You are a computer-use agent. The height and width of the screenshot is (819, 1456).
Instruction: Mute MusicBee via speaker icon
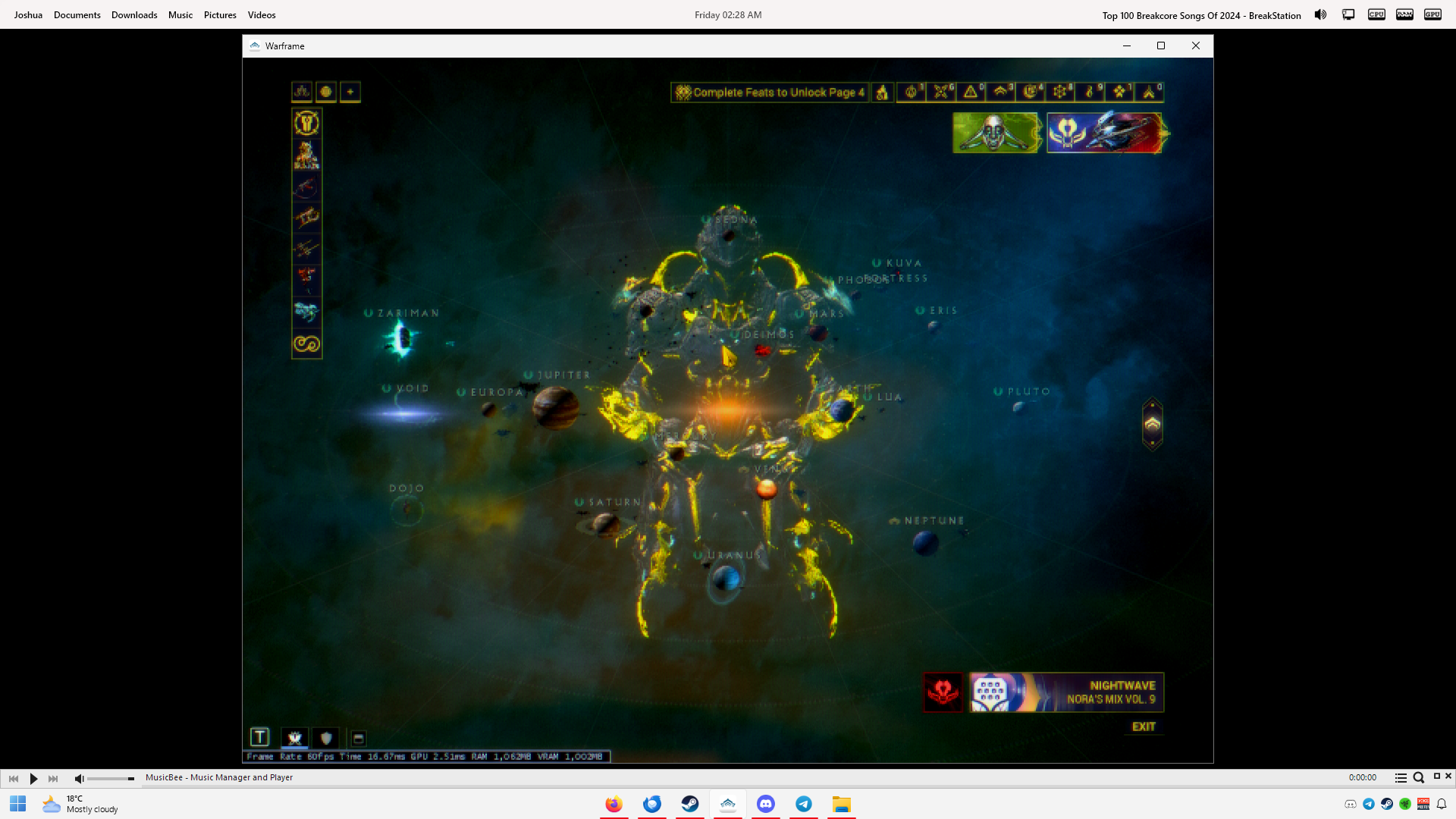click(x=79, y=778)
